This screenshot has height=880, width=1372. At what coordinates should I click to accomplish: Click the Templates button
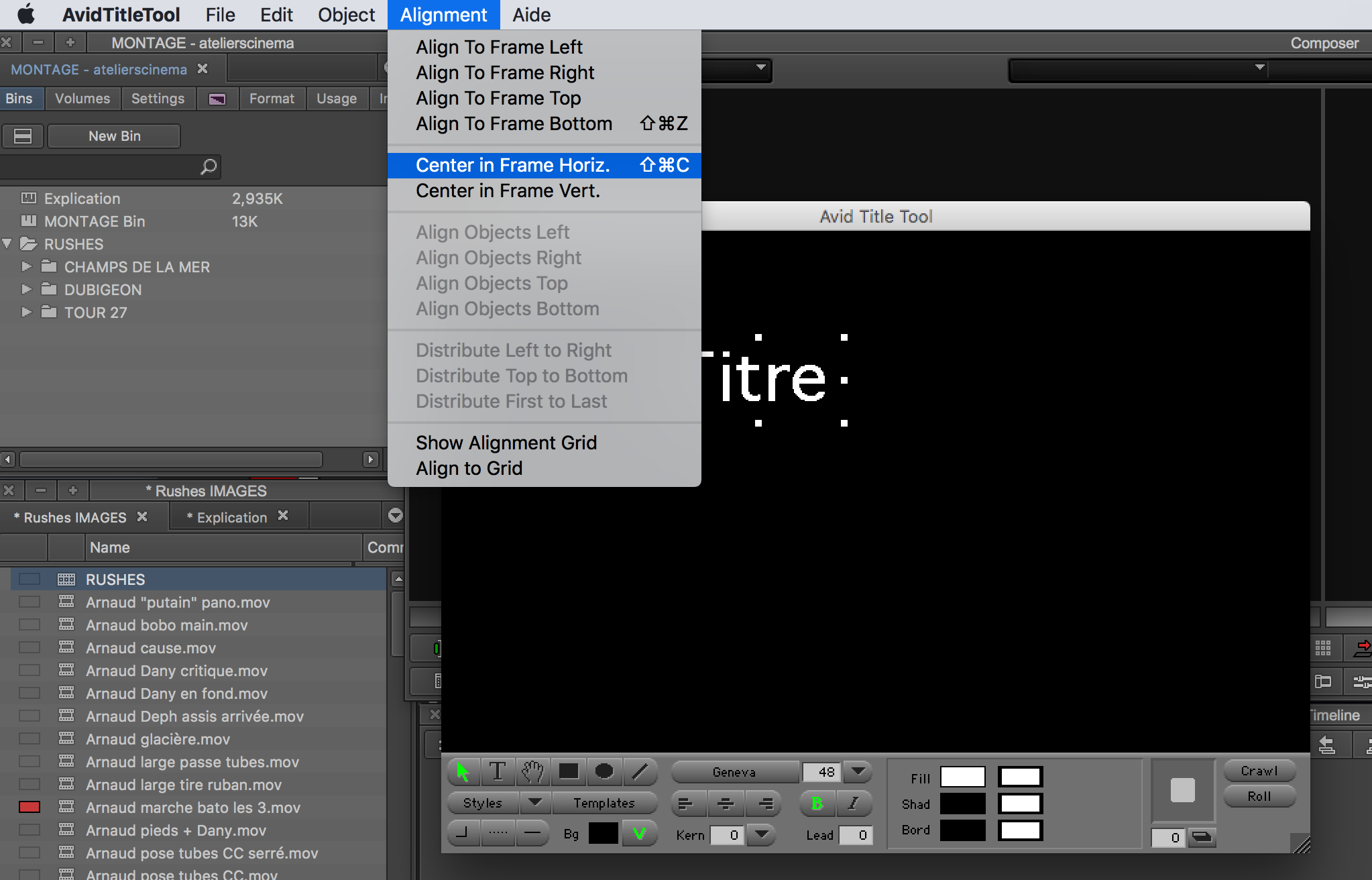pos(604,803)
